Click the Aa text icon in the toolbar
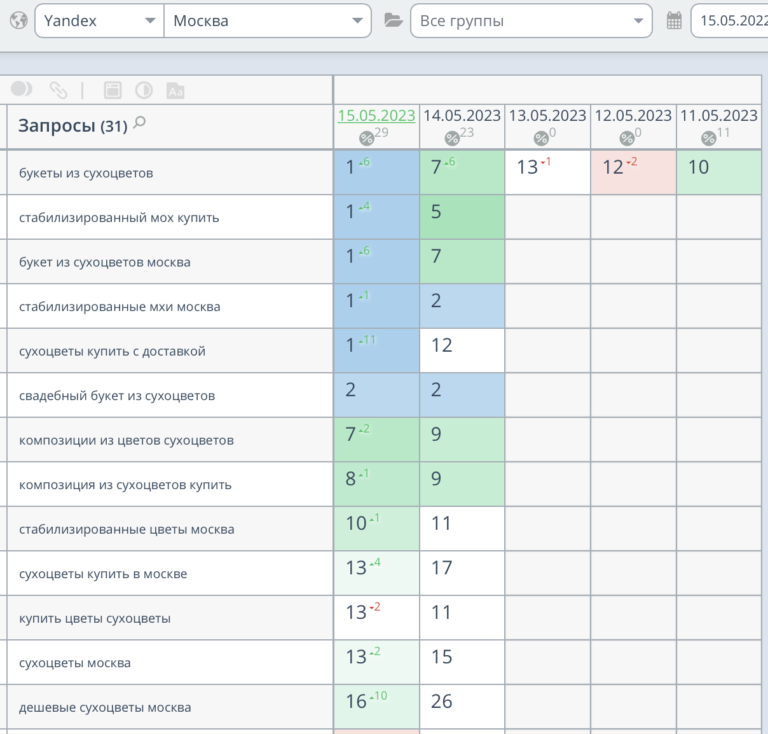 (x=176, y=90)
